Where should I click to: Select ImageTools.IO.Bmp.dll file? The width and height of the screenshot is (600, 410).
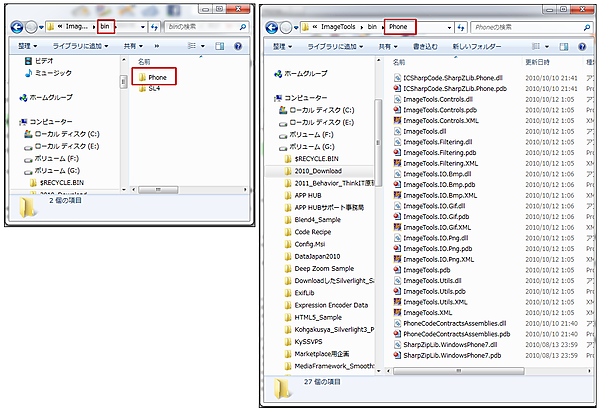coord(432,174)
